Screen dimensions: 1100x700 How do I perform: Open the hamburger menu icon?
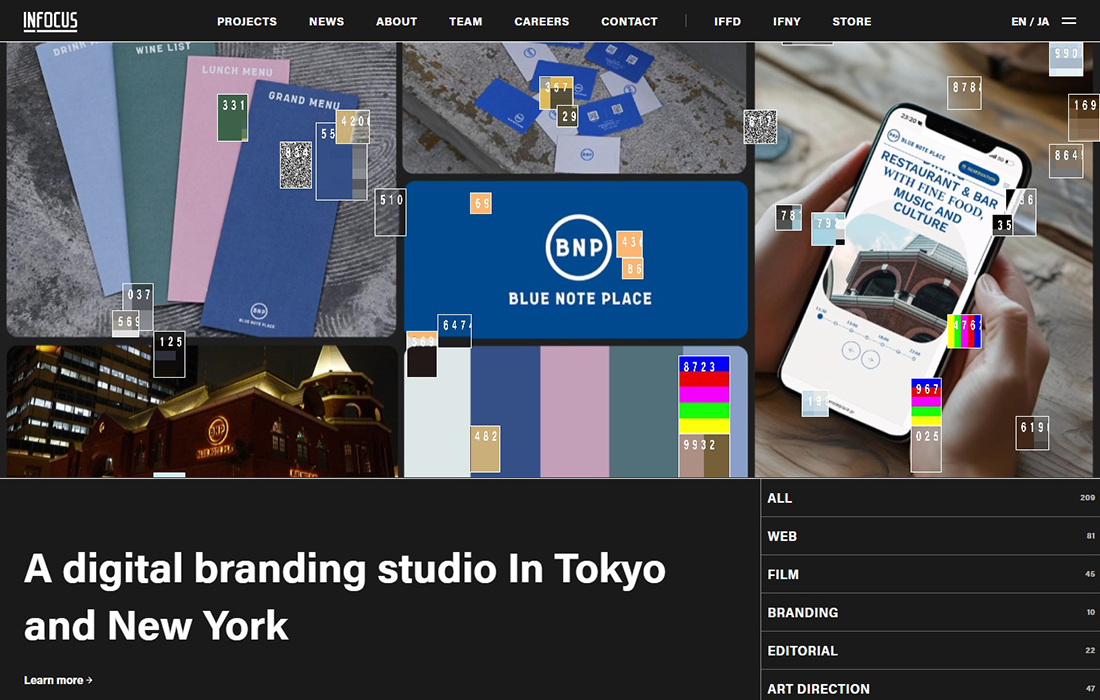pos(1069,21)
